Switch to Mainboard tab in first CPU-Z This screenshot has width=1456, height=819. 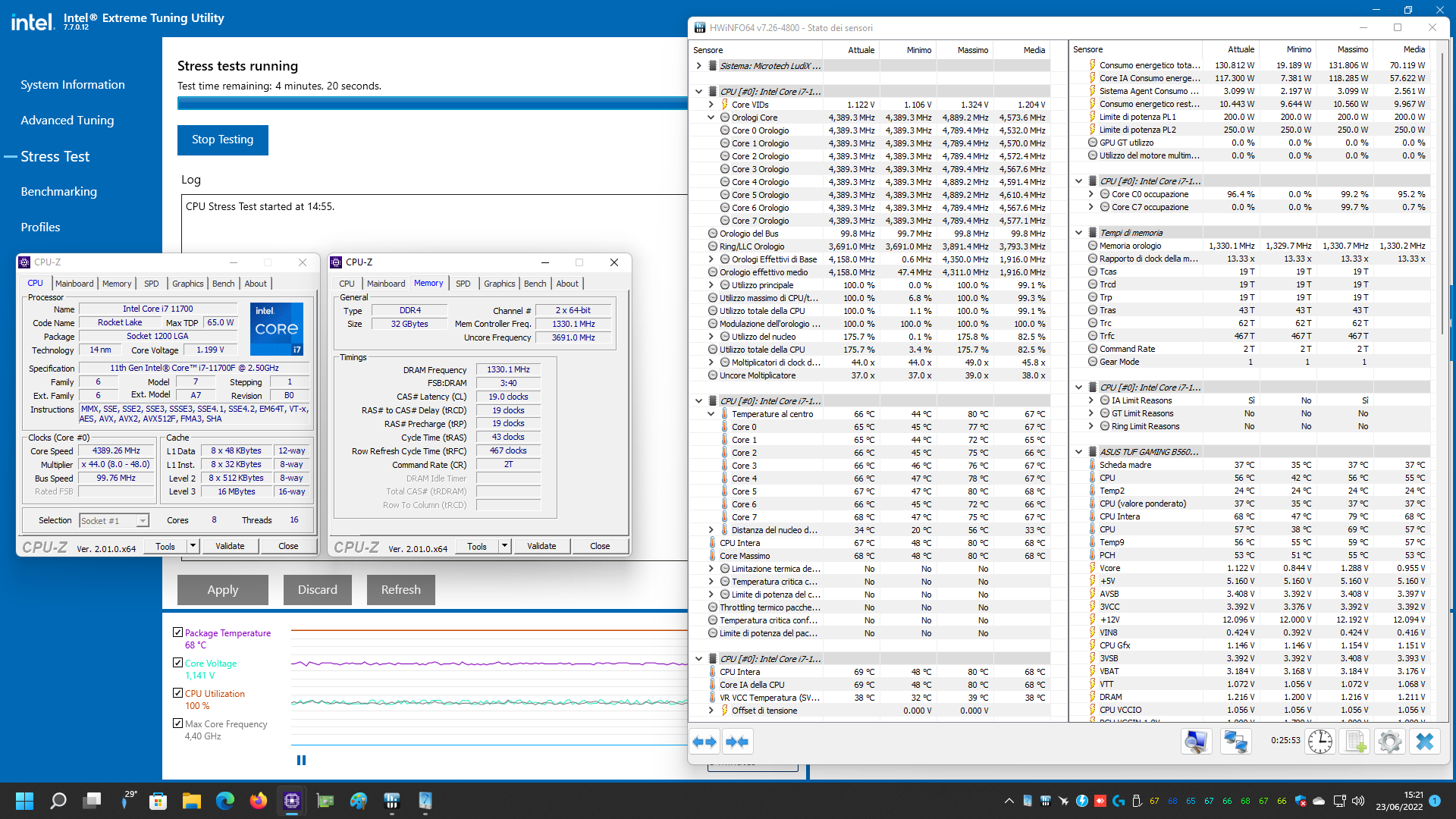[74, 284]
